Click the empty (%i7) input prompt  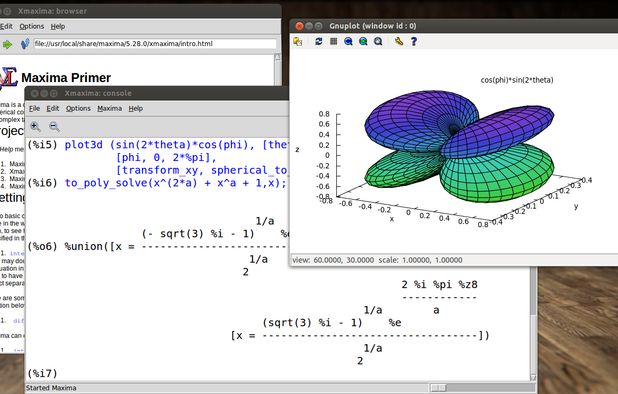point(42,373)
